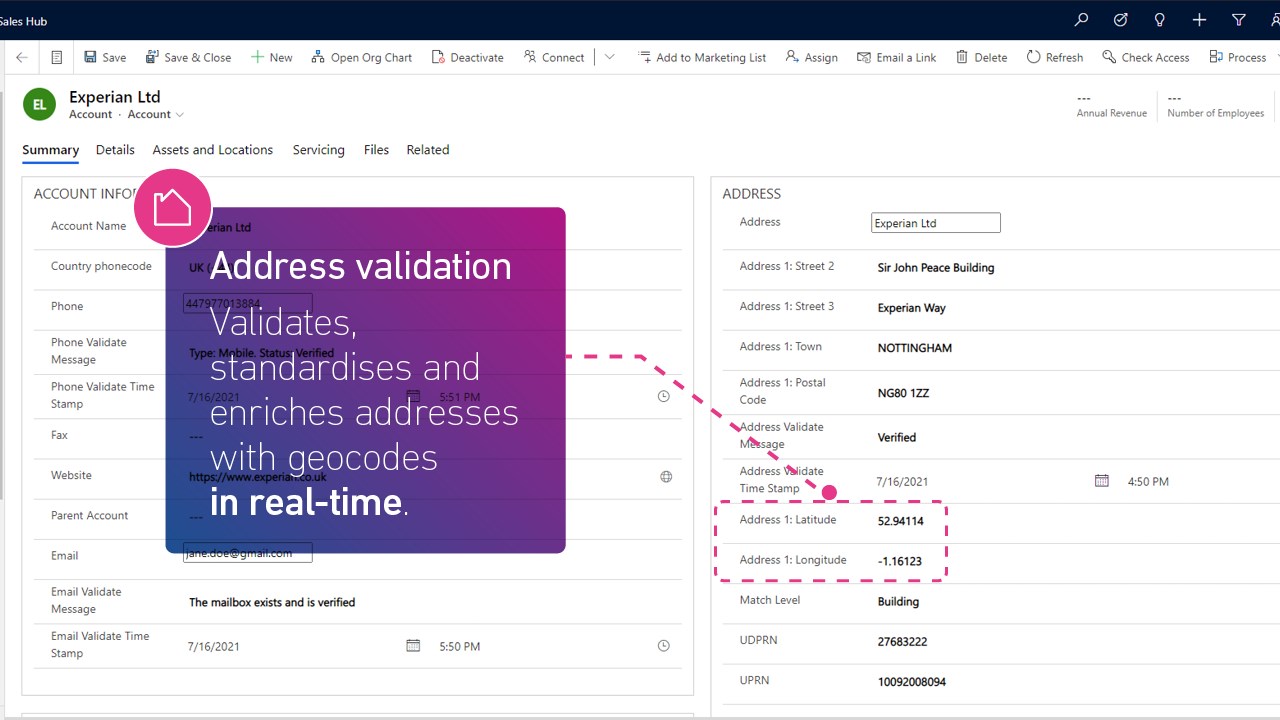Image resolution: width=1280 pixels, height=720 pixels.
Task: Select Street 3 value Experian Way
Action: point(911,308)
